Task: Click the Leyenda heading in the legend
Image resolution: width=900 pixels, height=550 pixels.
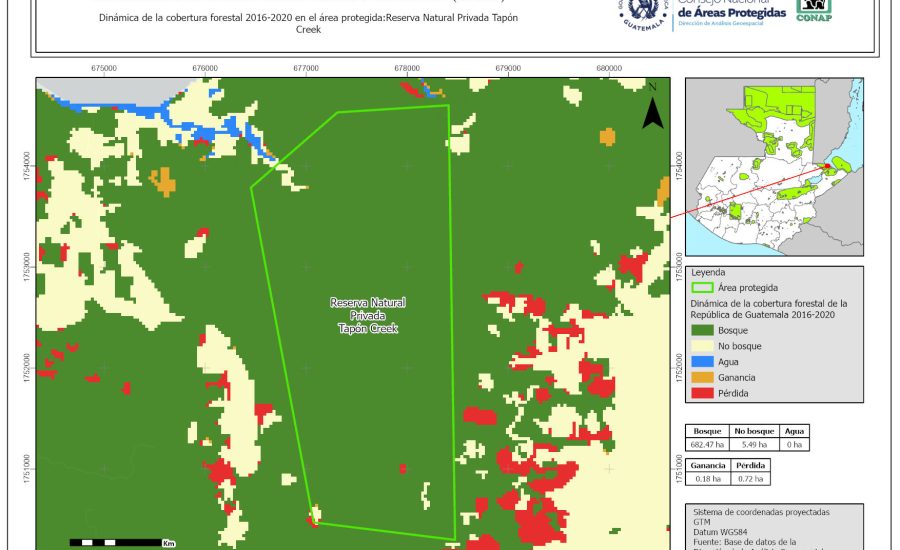Action: click(x=707, y=271)
